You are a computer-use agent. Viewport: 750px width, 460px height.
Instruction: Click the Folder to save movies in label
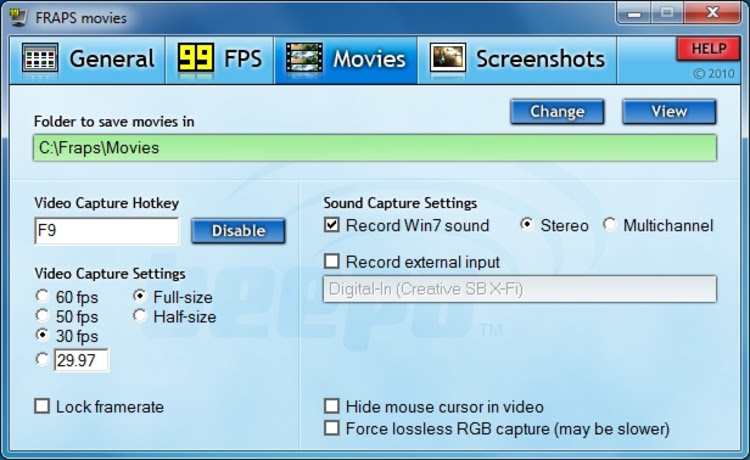114,121
